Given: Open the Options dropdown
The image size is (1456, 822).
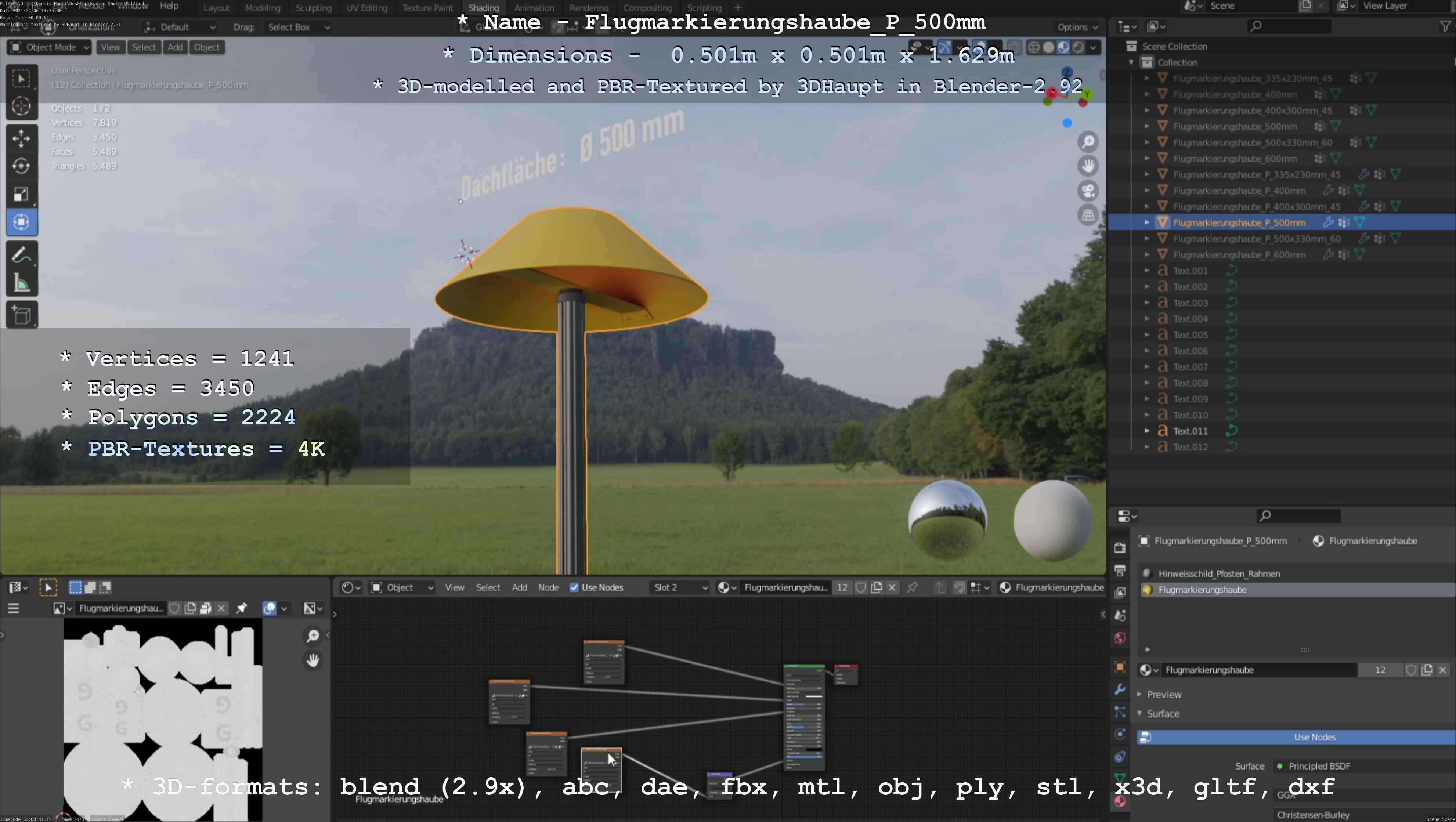Looking at the screenshot, I should point(1077,27).
